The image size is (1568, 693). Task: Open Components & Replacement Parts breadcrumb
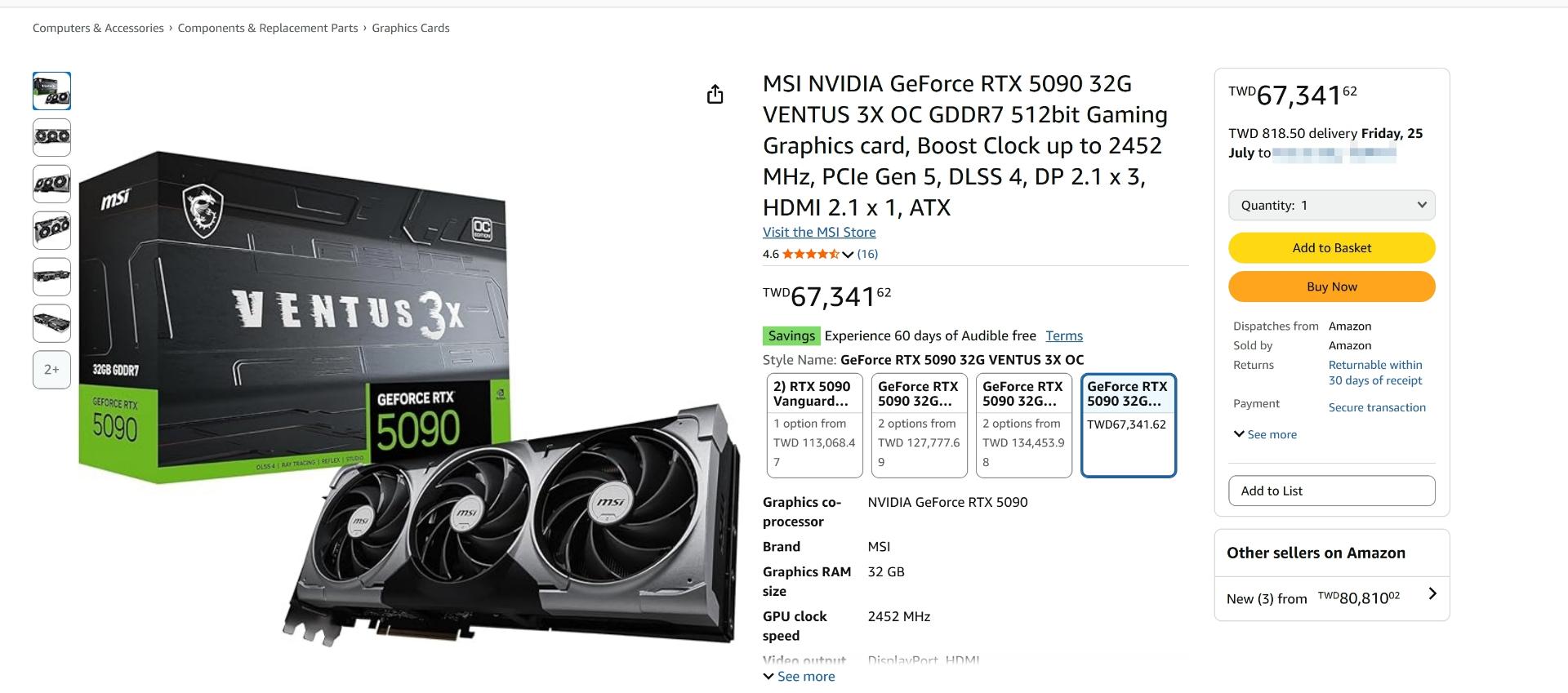click(268, 28)
